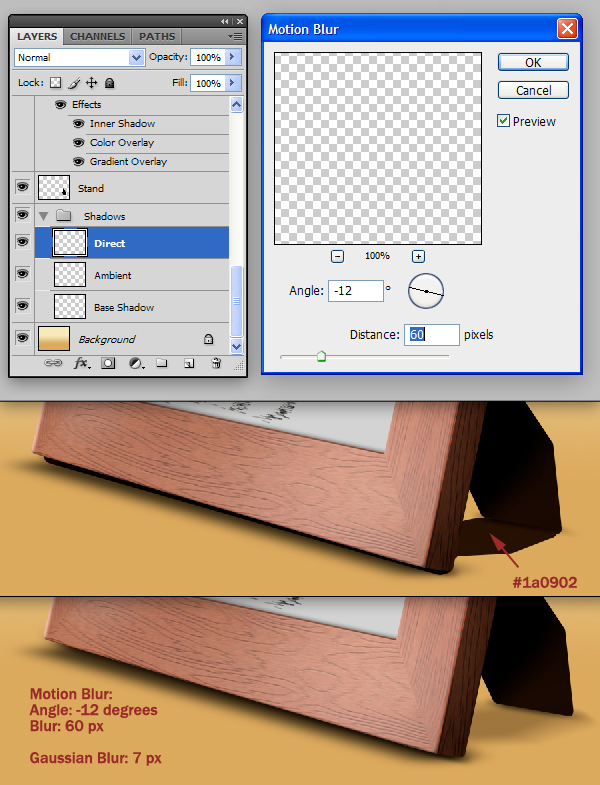Select the Background layer thumbnail
The image size is (600, 785).
(54, 338)
